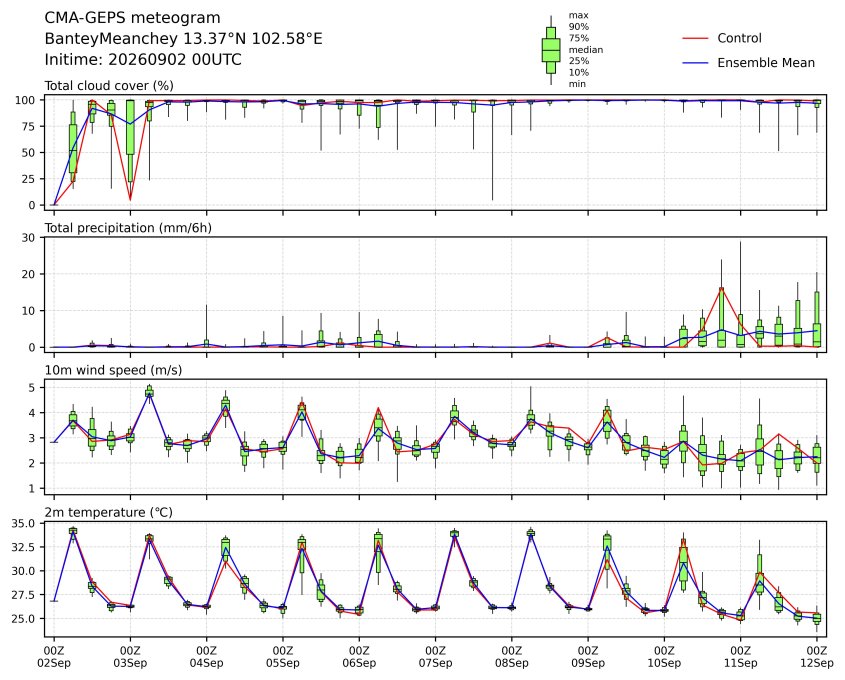
Task: Click the box-plot legend icon
Action: click(x=551, y=50)
